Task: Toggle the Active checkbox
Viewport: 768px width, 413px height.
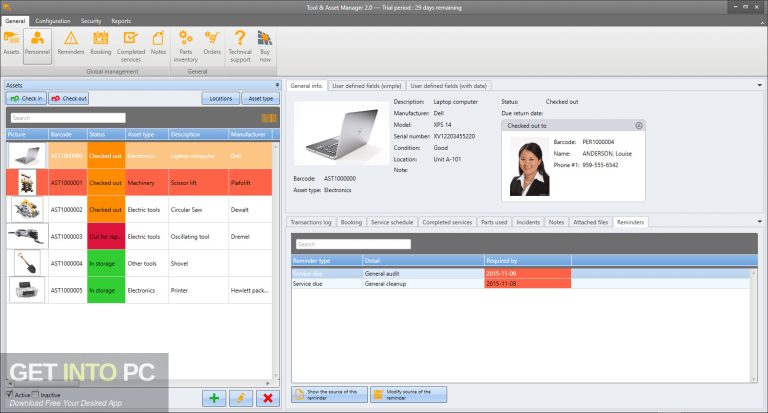Action: (x=10, y=394)
